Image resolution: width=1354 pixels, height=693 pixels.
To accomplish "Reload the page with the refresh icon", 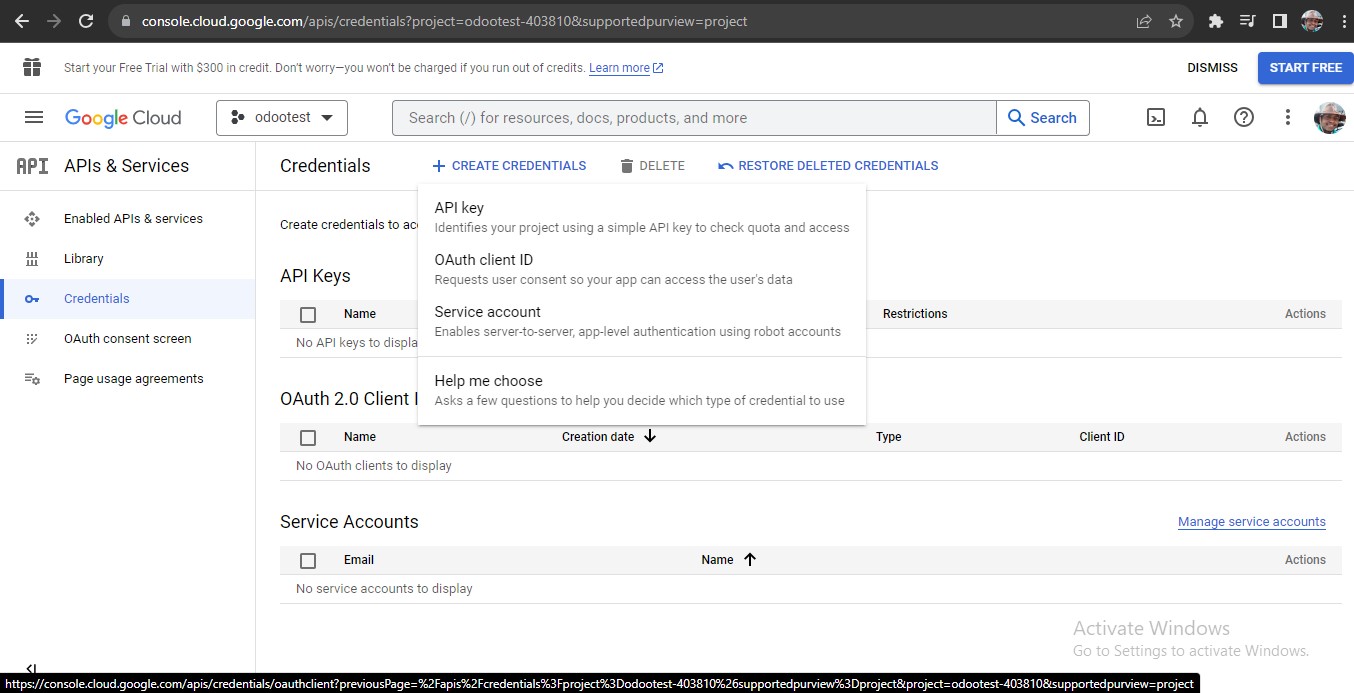I will (86, 21).
